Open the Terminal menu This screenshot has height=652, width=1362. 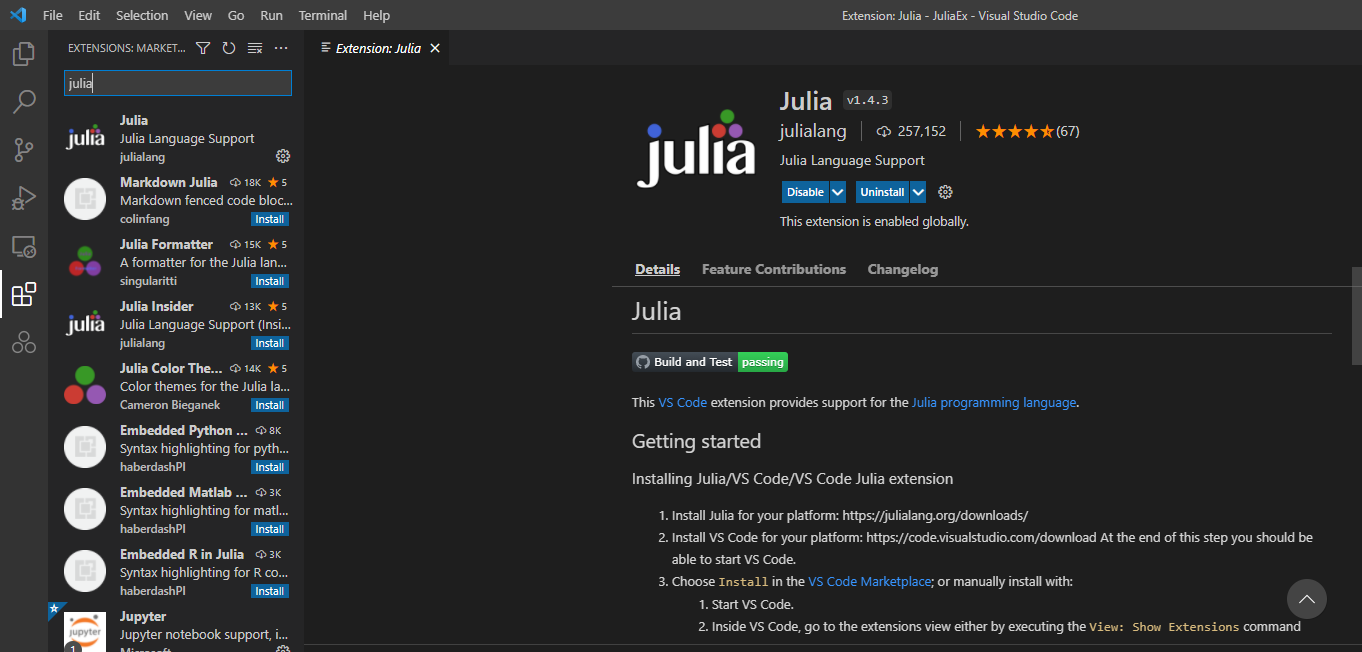(x=323, y=15)
